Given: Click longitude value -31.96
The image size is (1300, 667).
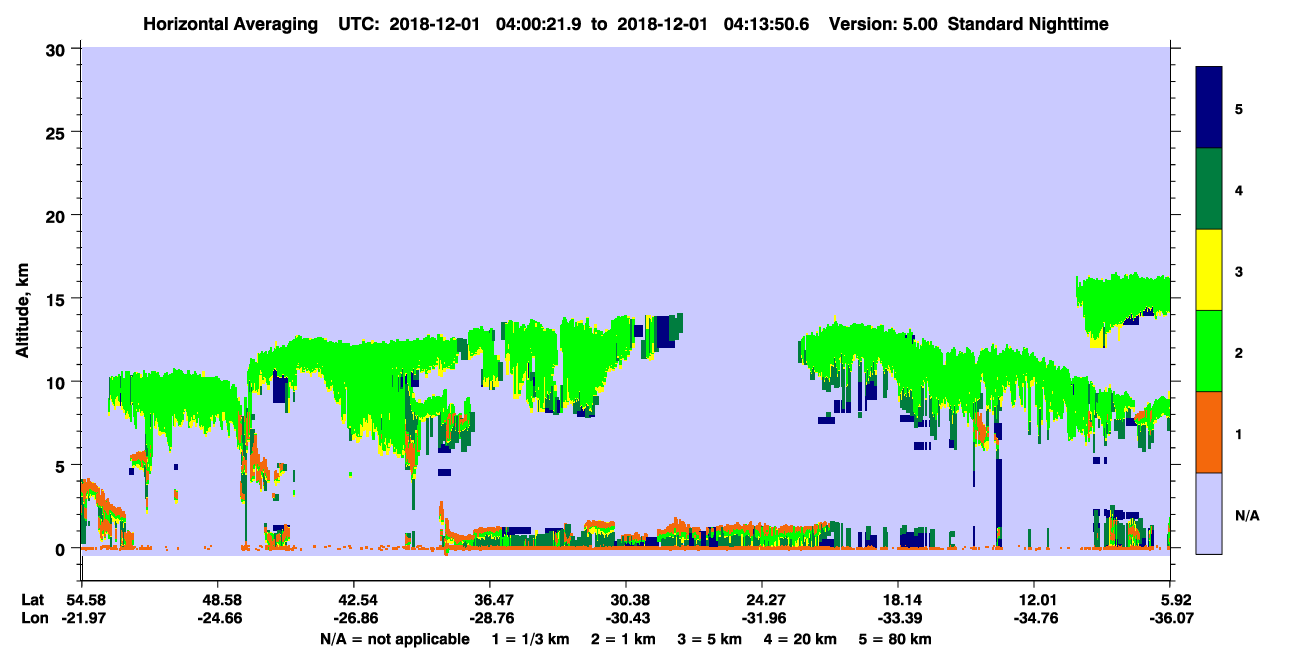Looking at the screenshot, I should [762, 618].
